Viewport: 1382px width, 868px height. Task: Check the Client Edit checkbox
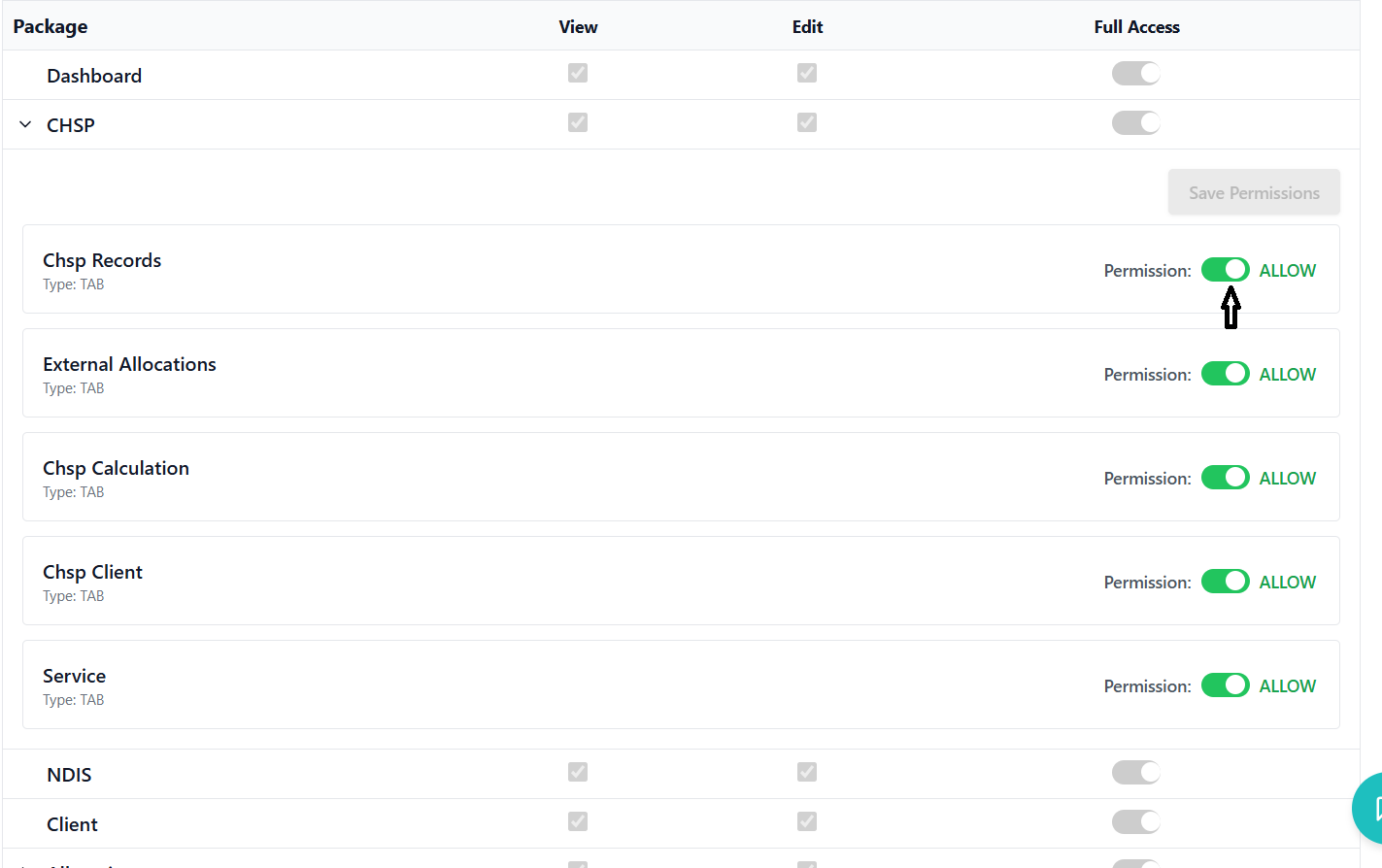coord(807,821)
